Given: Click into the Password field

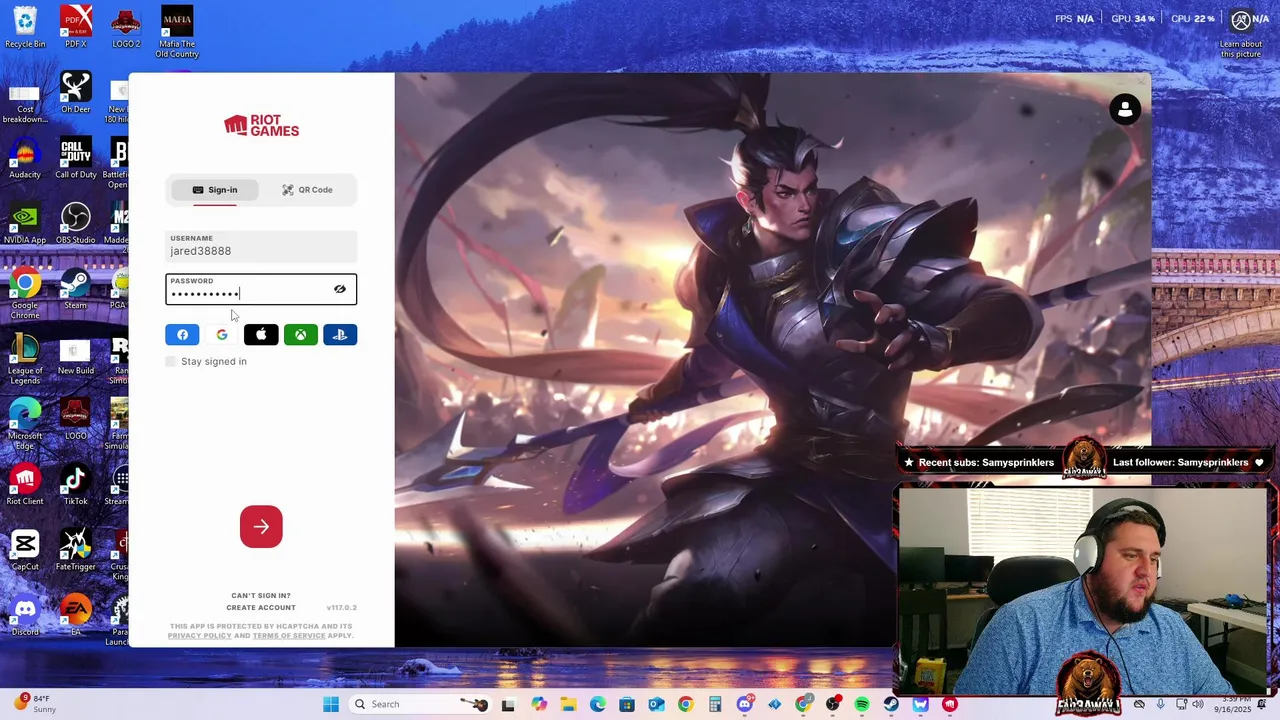Looking at the screenshot, I should click(261, 289).
